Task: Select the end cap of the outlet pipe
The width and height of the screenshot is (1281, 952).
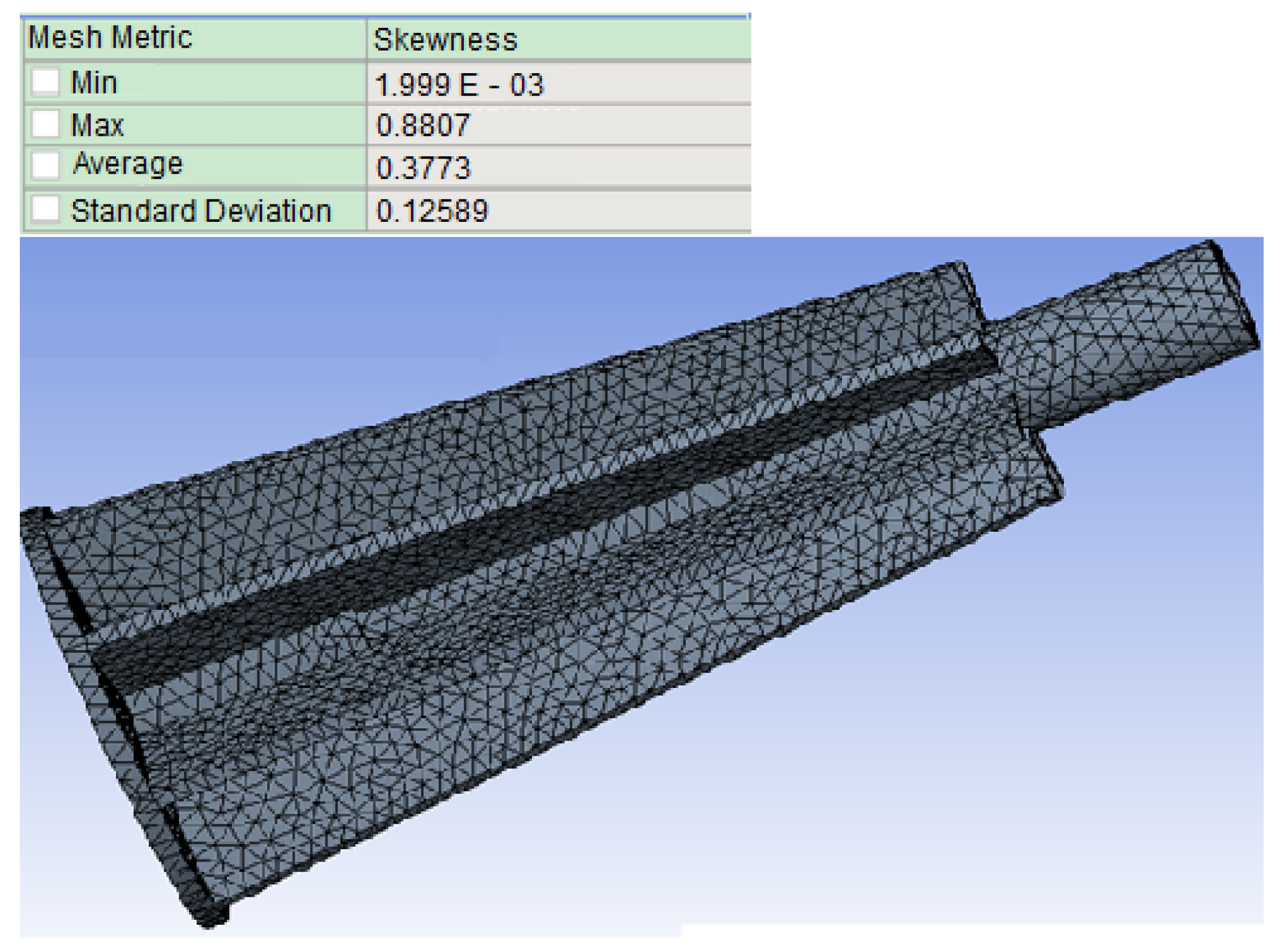Action: pyautogui.click(x=1237, y=294)
